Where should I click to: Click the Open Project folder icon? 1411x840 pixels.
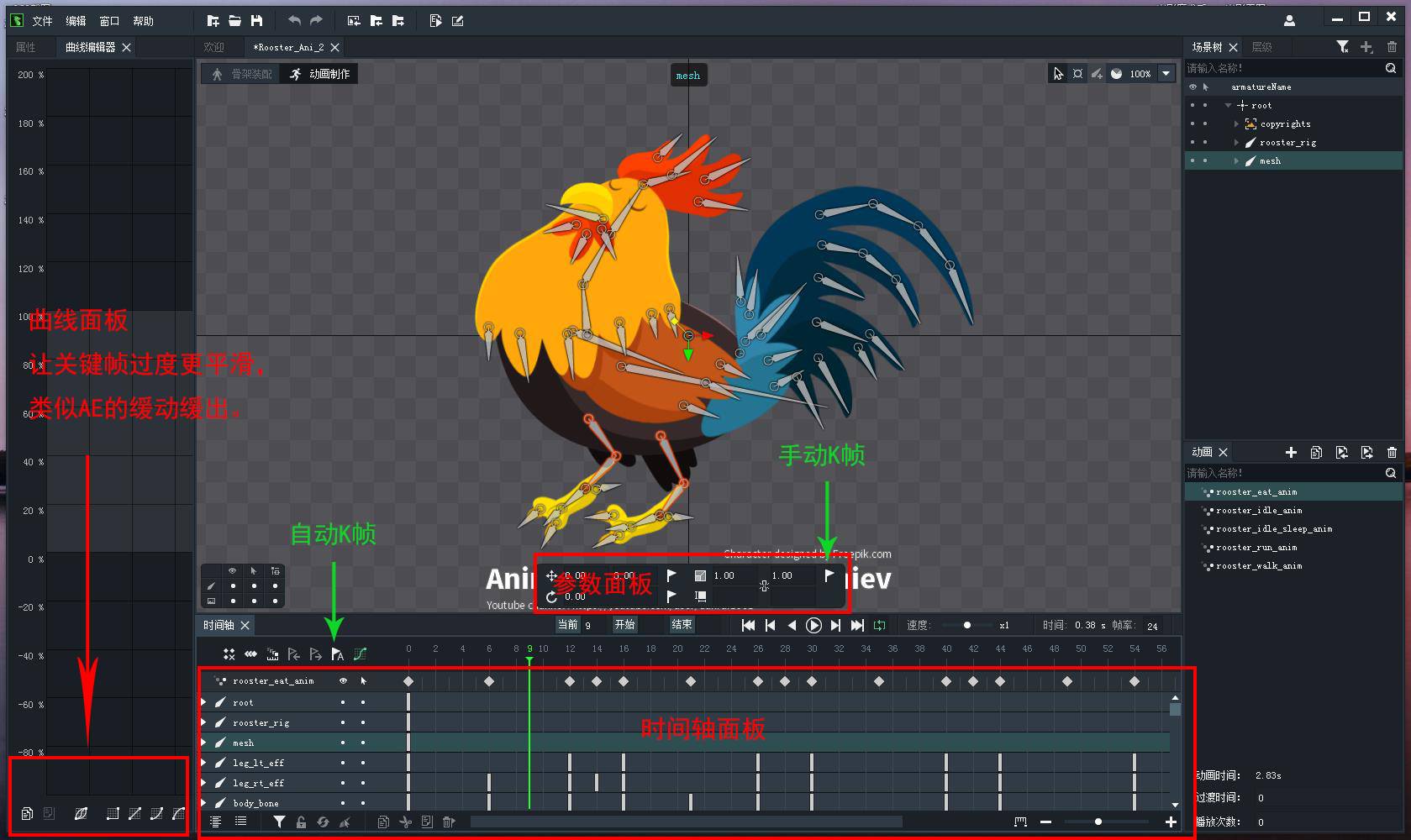[x=234, y=21]
